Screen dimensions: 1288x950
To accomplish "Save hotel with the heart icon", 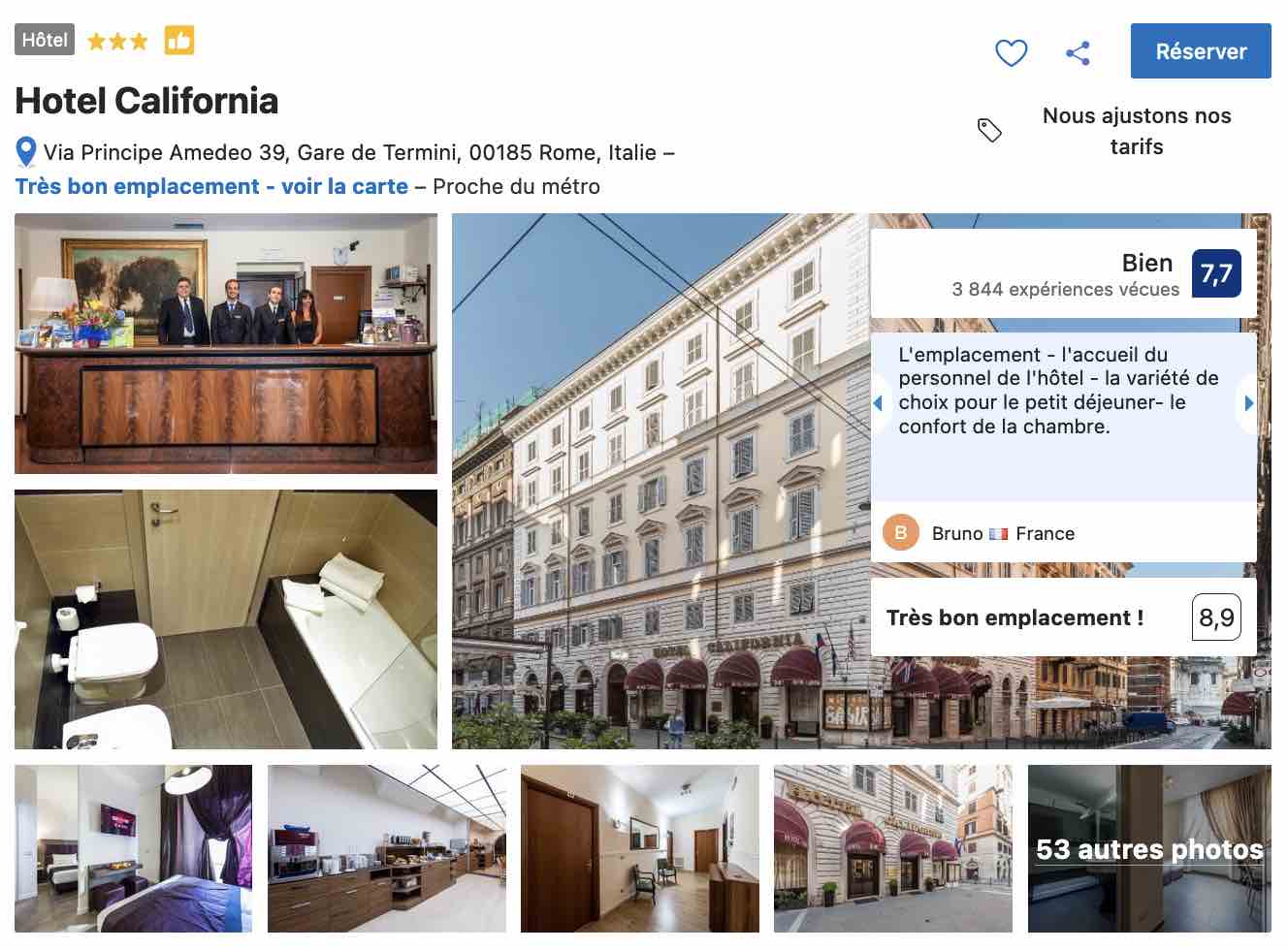I will (1012, 52).
